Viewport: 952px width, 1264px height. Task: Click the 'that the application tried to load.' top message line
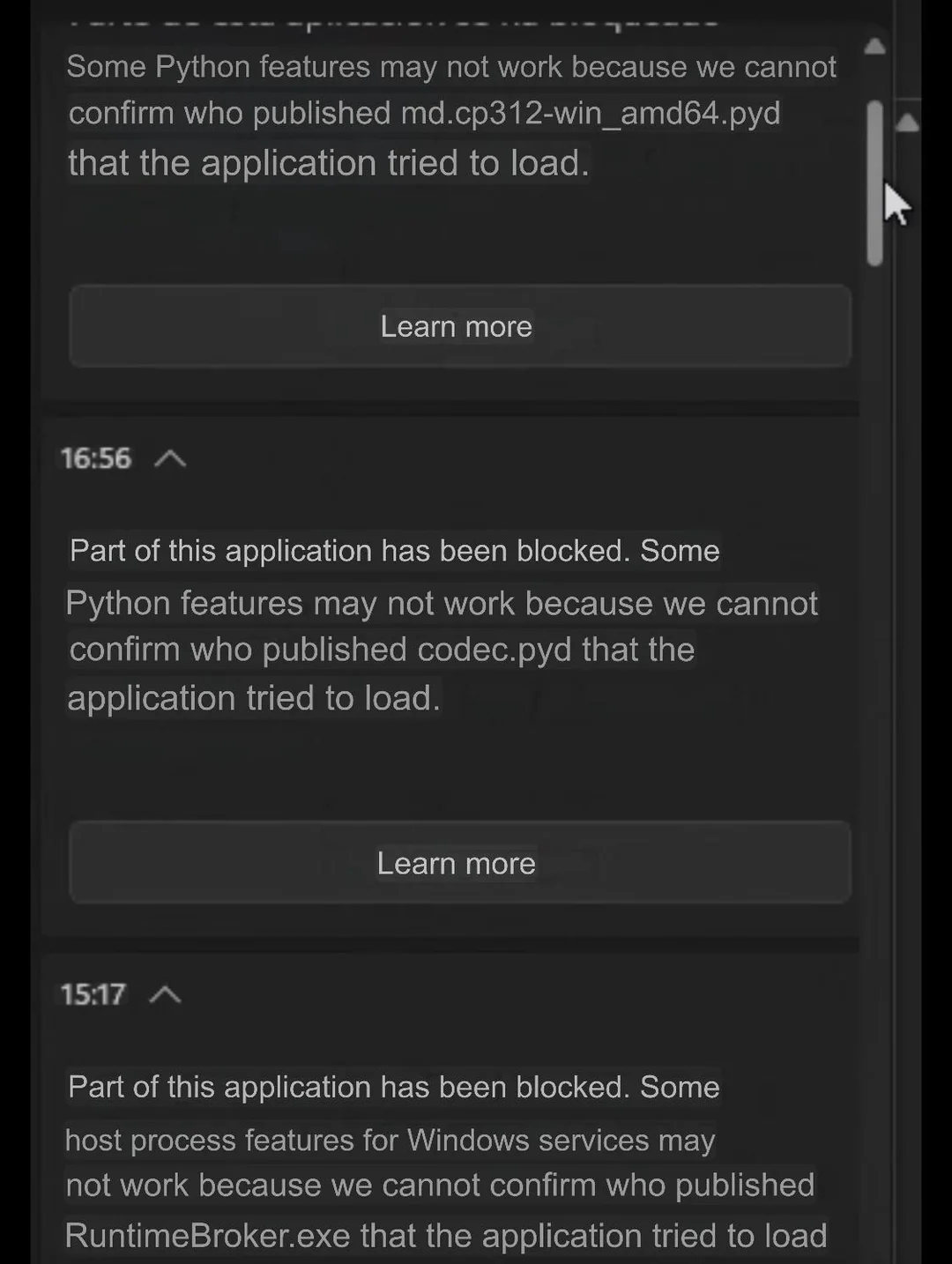[329, 163]
